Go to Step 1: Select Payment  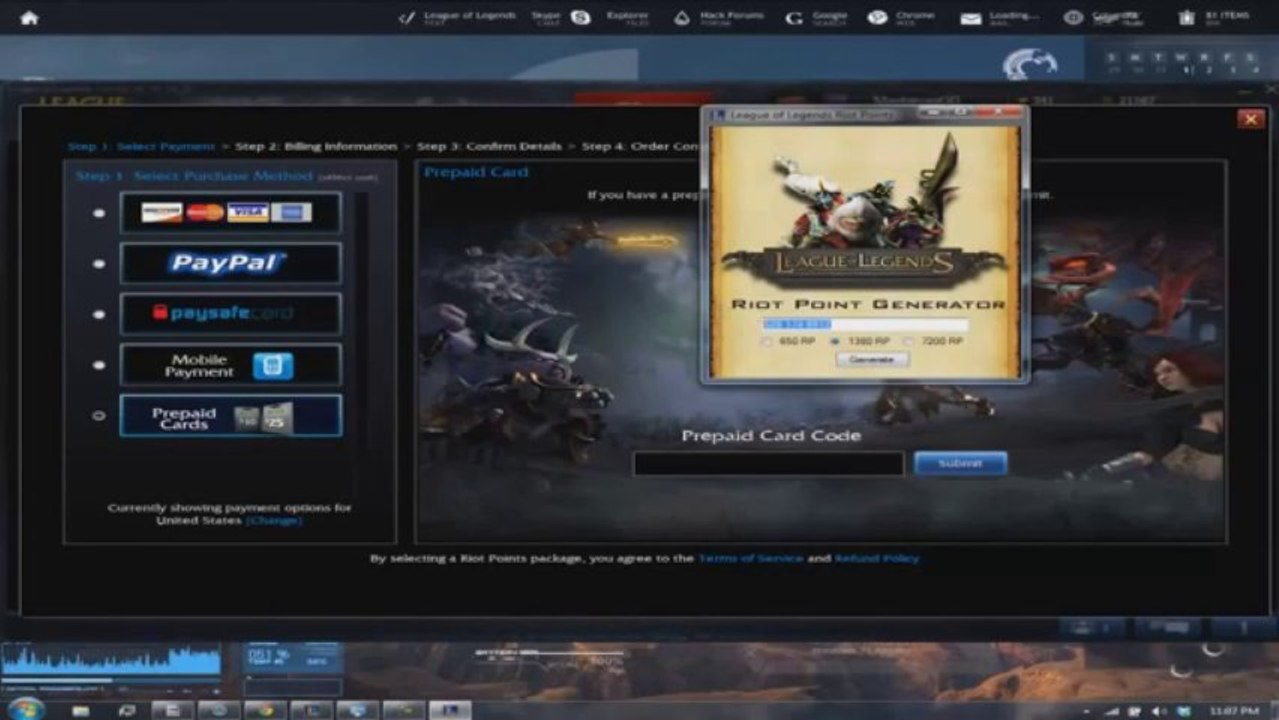pyautogui.click(x=141, y=146)
